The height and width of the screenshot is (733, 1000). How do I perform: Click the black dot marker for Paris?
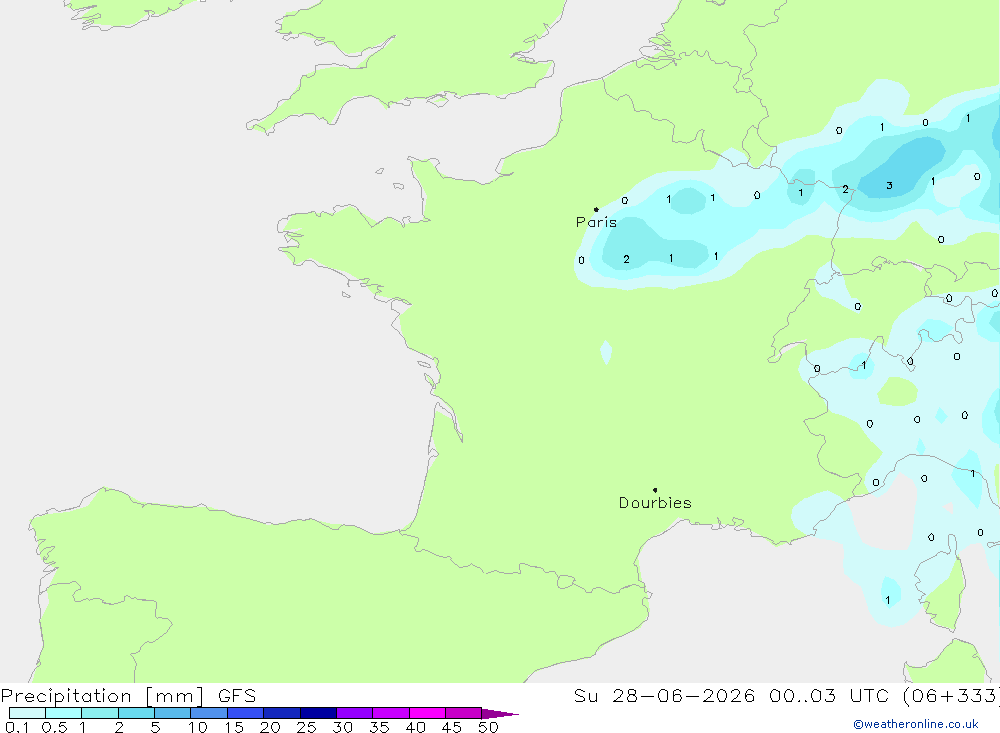(596, 209)
